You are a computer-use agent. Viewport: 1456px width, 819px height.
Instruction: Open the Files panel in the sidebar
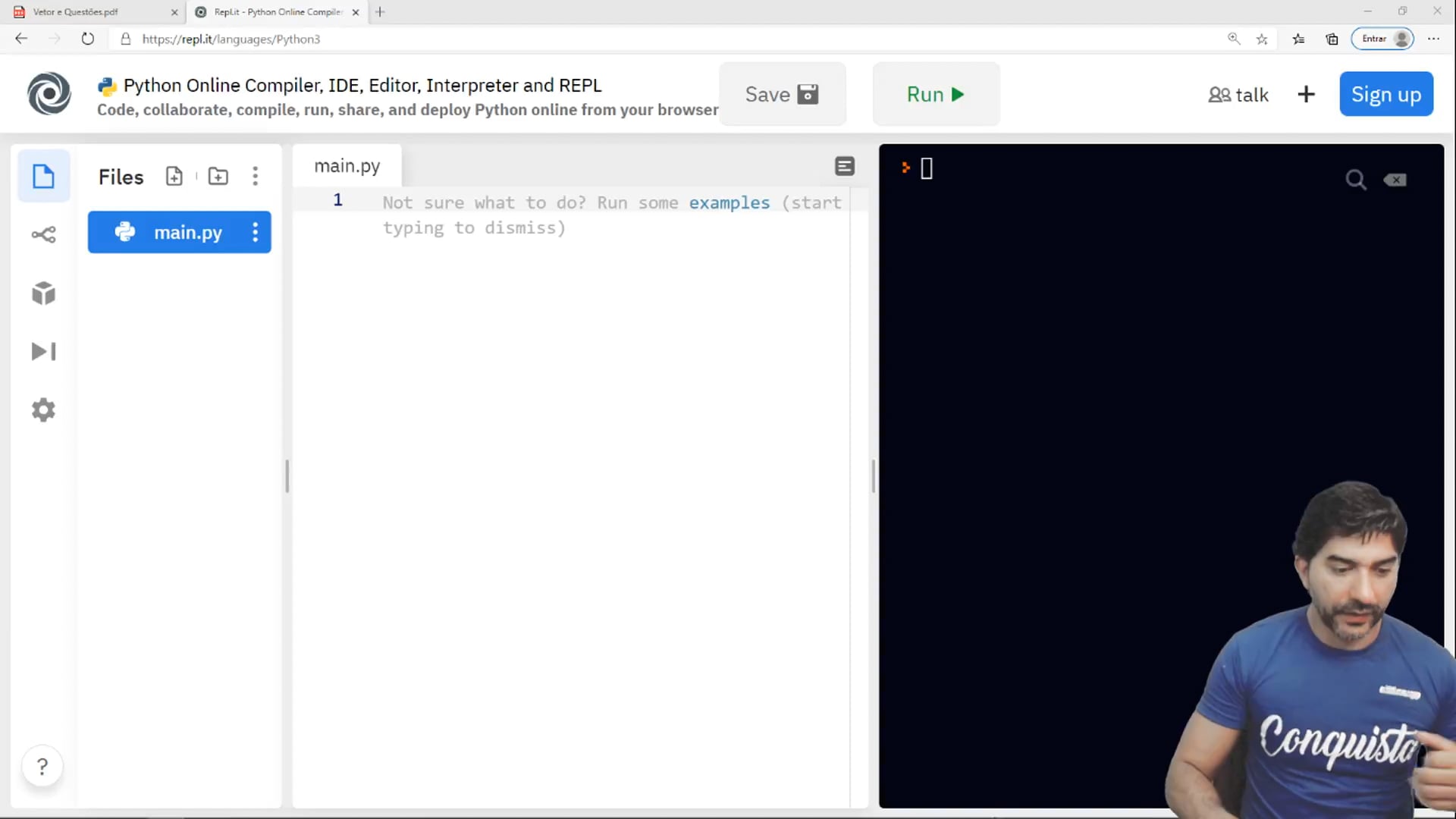point(43,175)
